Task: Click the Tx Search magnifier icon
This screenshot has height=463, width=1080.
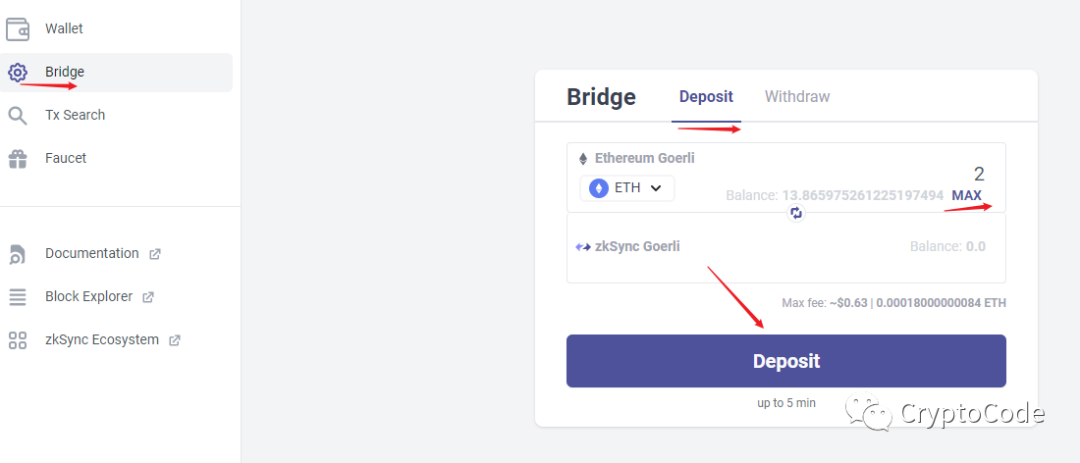Action: (17, 115)
